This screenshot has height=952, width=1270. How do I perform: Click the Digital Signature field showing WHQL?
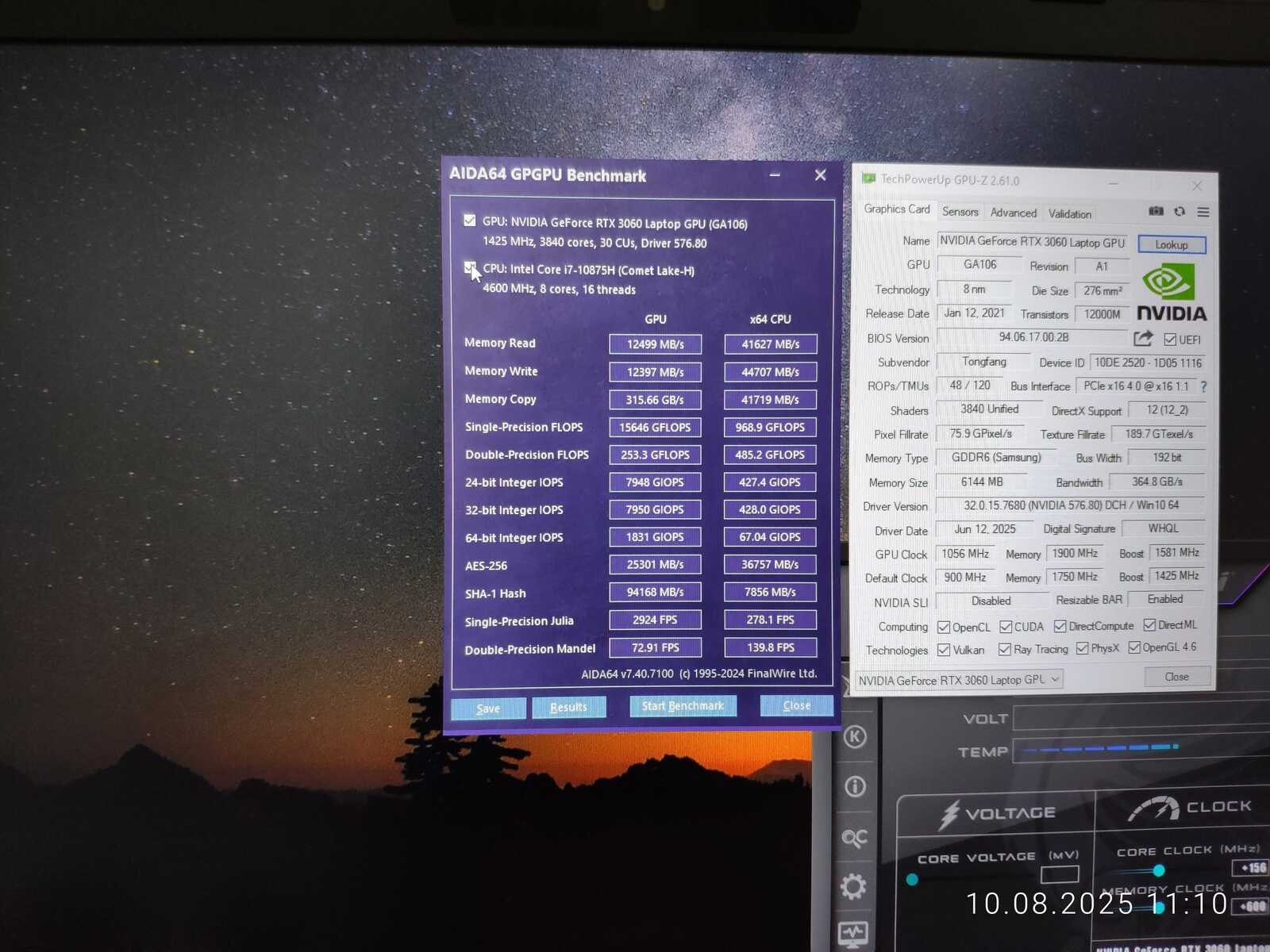1164,528
